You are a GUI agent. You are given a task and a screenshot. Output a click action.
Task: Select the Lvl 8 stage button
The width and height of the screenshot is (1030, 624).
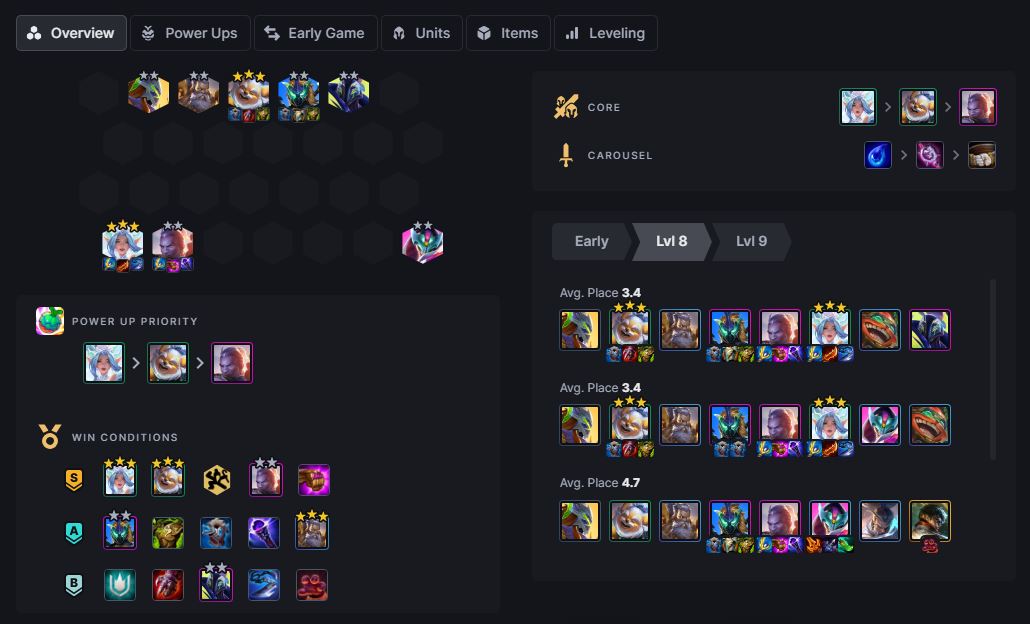671,242
